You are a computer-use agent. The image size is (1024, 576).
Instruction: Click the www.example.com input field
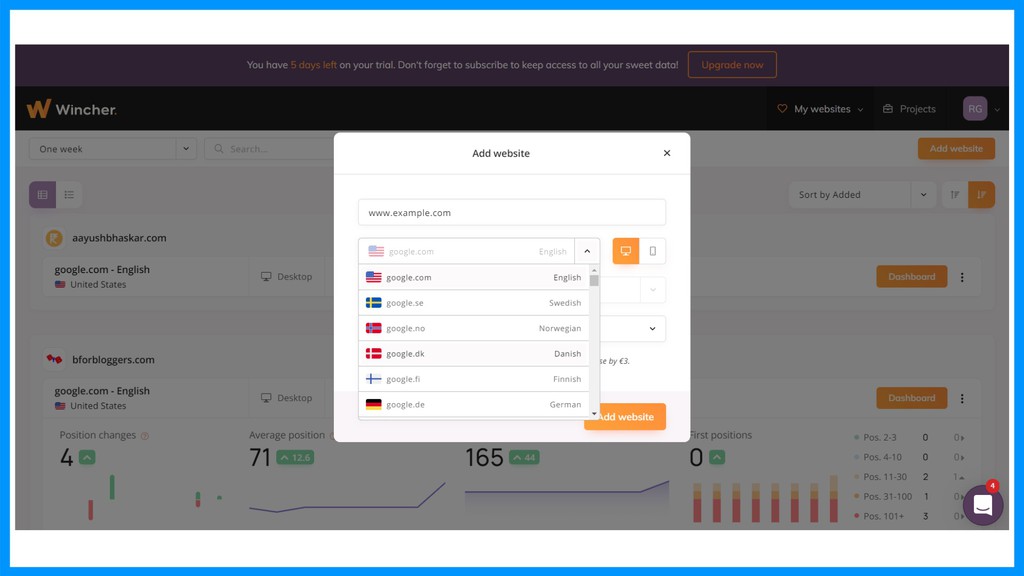click(511, 212)
